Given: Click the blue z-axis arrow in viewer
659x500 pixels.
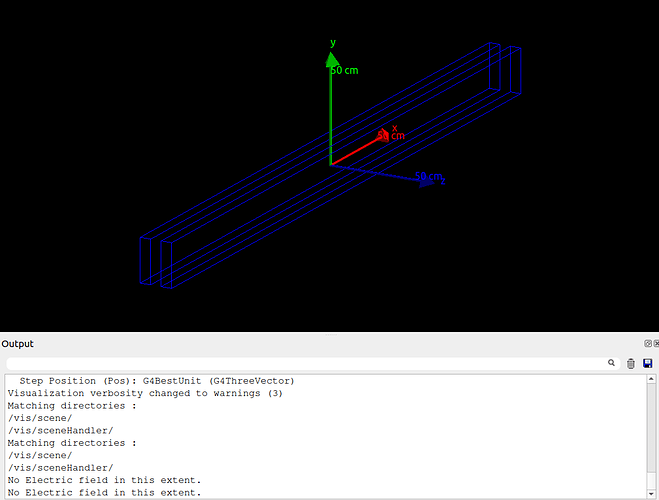Looking at the screenshot, I should pos(382,175).
